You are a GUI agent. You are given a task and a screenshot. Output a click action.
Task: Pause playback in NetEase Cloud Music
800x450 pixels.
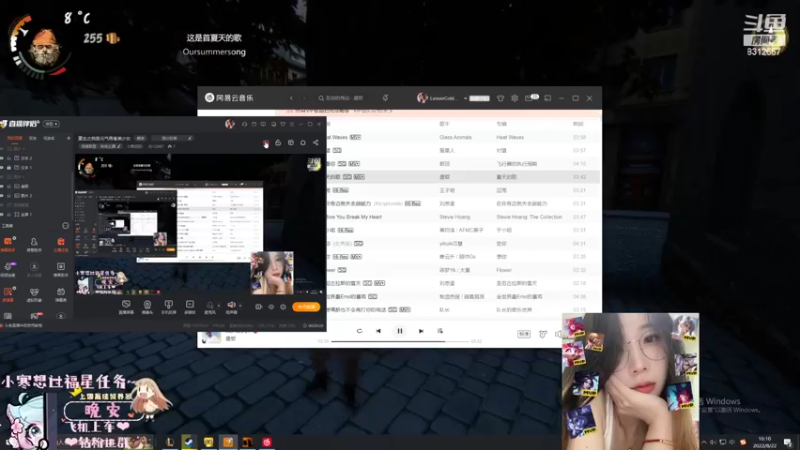click(x=399, y=331)
